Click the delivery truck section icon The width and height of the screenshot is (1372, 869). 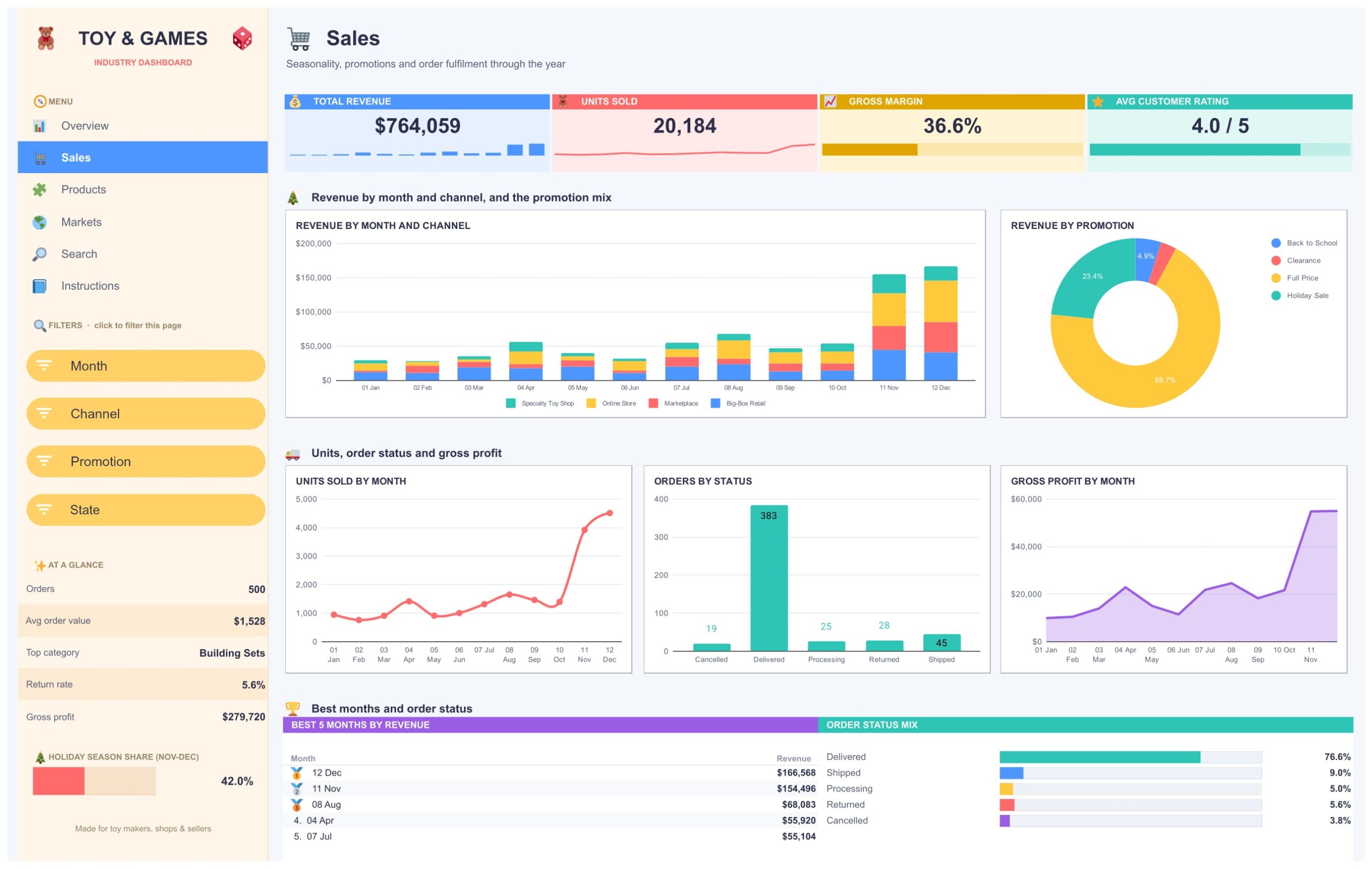(x=293, y=454)
